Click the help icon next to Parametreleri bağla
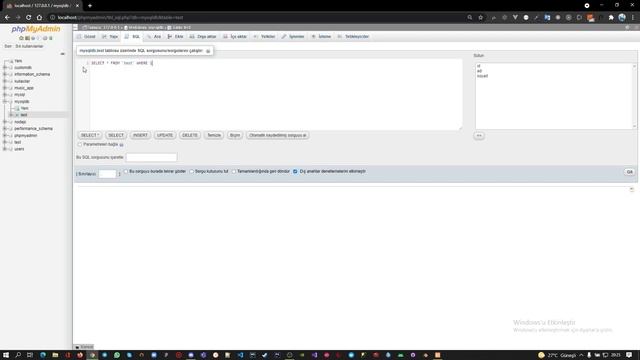Screen dimensions: 640x360 (x=121, y=144)
